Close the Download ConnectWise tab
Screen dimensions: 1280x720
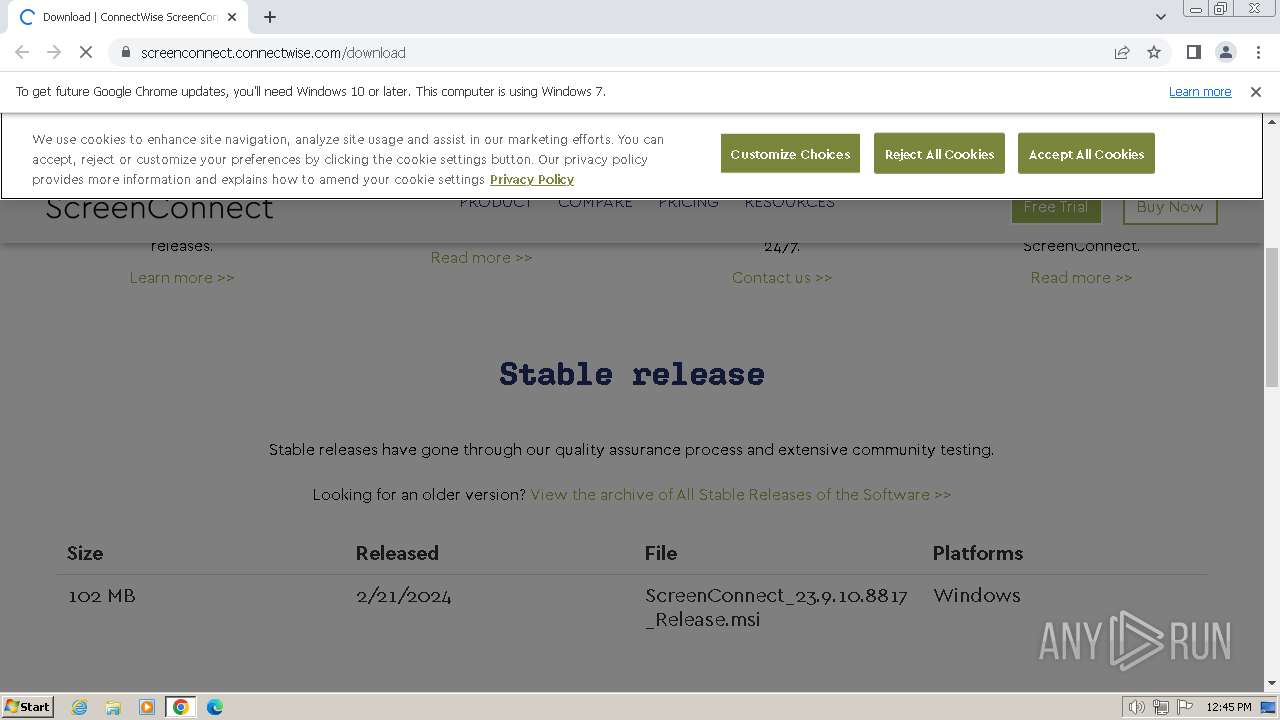[232, 17]
